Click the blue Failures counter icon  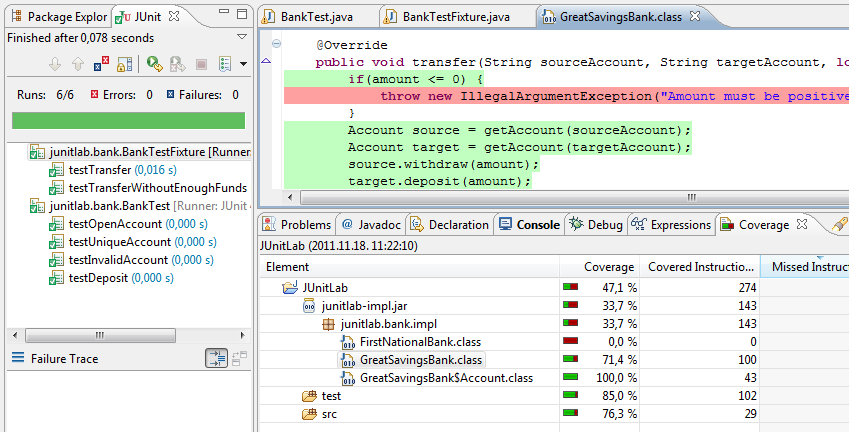(x=171, y=95)
